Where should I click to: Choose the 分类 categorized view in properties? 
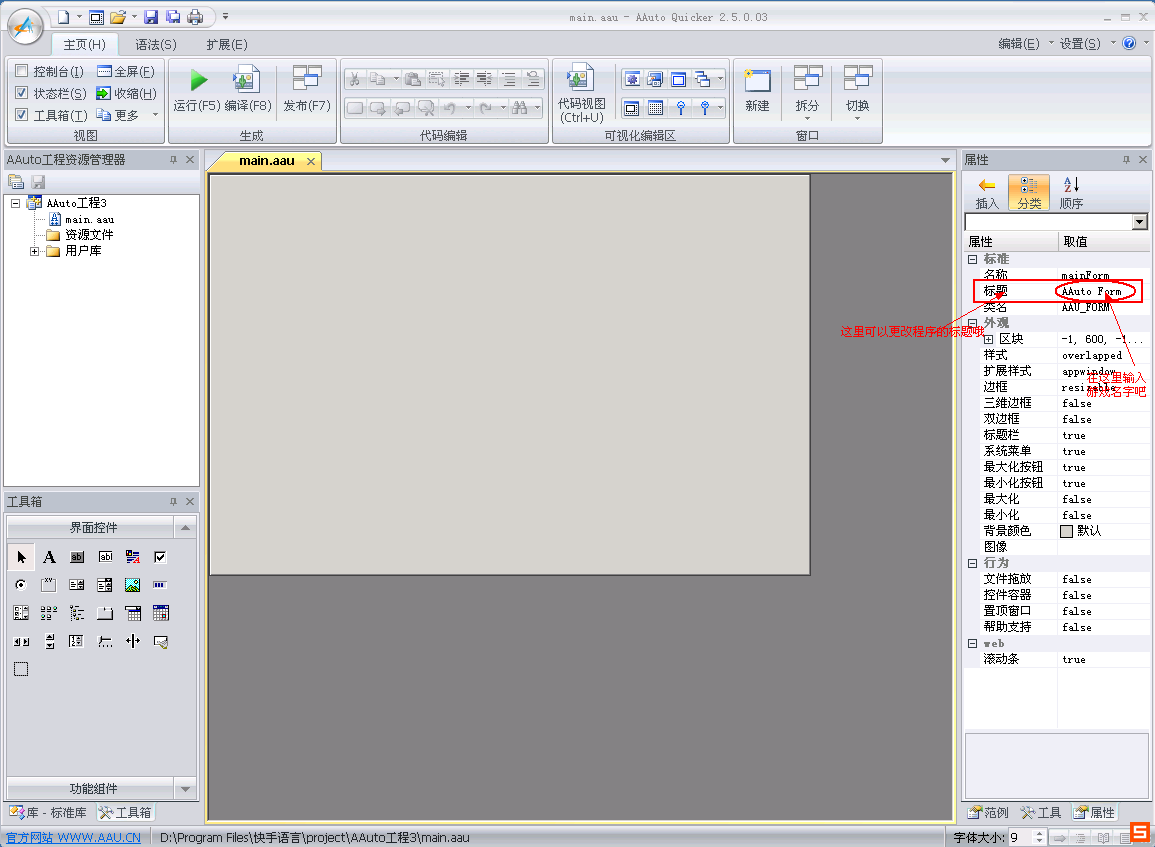coord(1029,192)
